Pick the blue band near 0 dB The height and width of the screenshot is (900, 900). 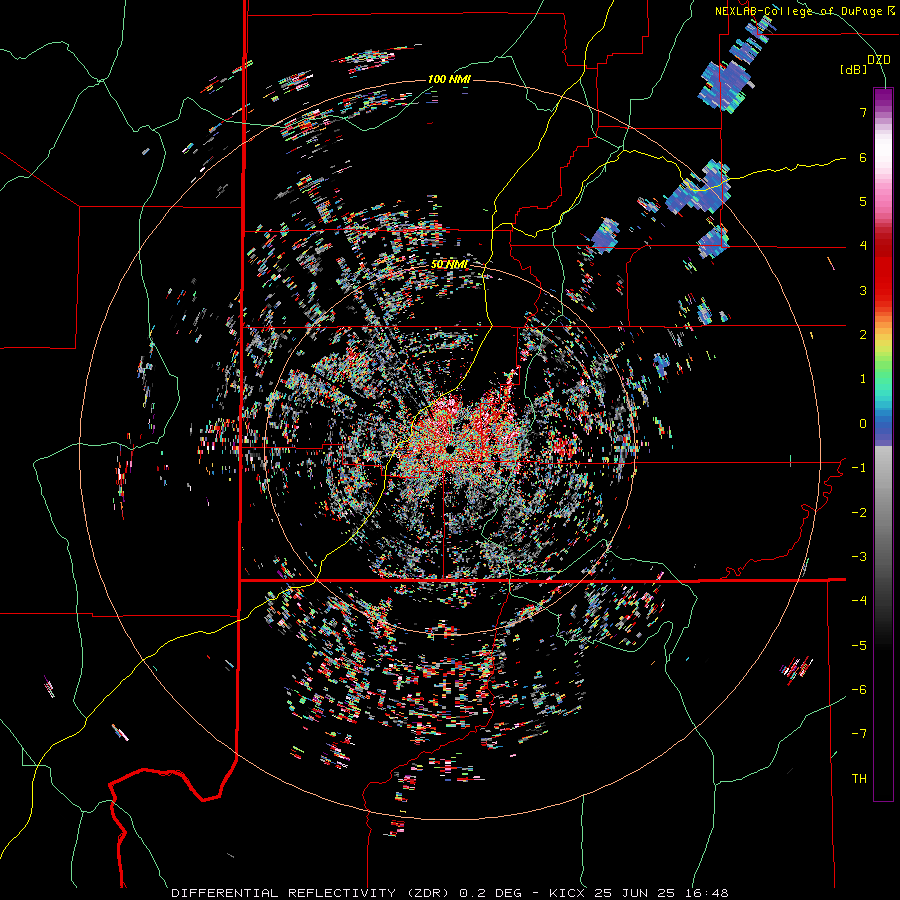tap(883, 428)
